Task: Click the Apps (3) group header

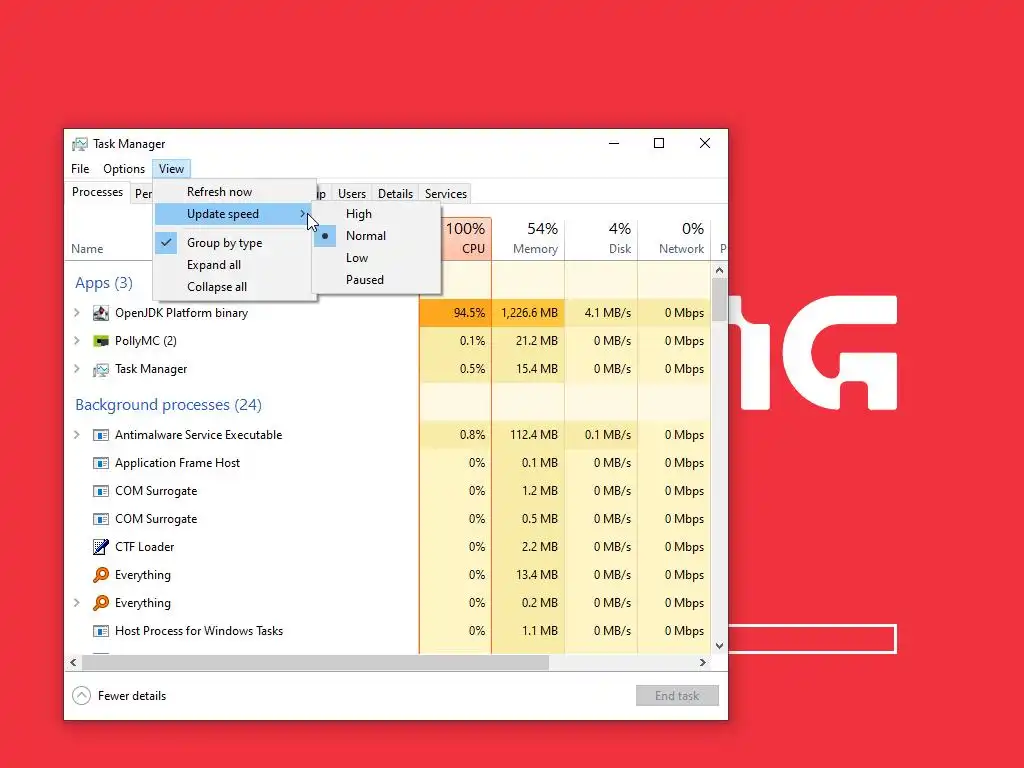Action: 104,283
